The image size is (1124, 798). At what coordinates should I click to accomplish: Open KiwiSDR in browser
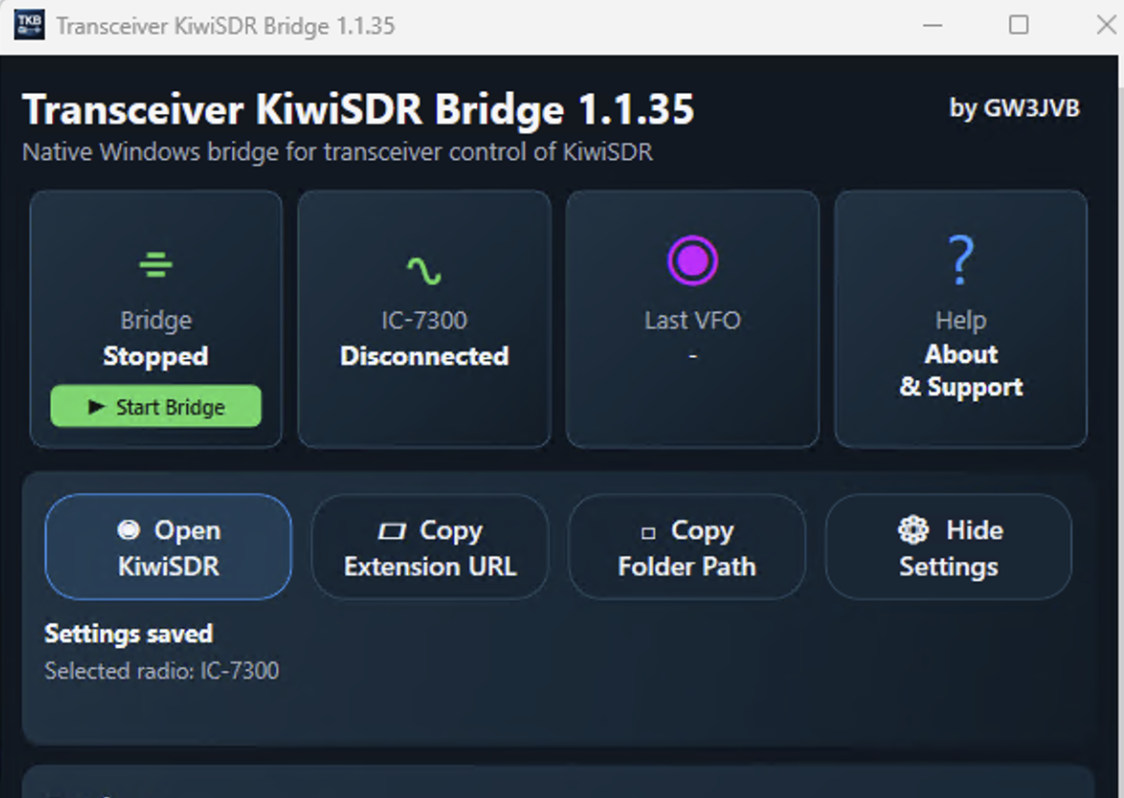pyautogui.click(x=168, y=546)
